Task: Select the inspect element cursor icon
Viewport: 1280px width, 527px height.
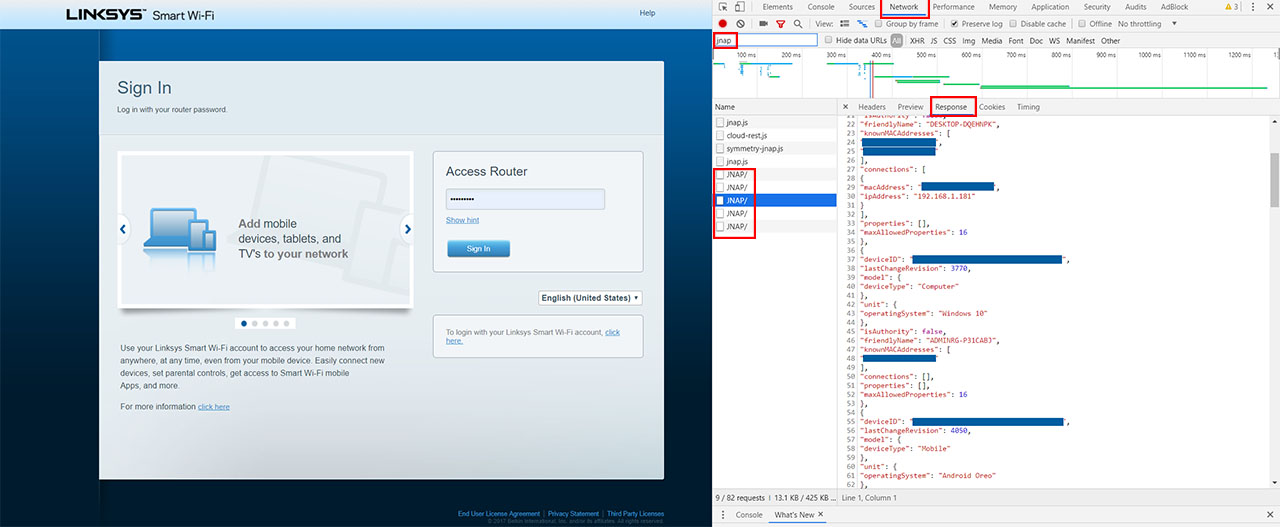Action: click(722, 7)
